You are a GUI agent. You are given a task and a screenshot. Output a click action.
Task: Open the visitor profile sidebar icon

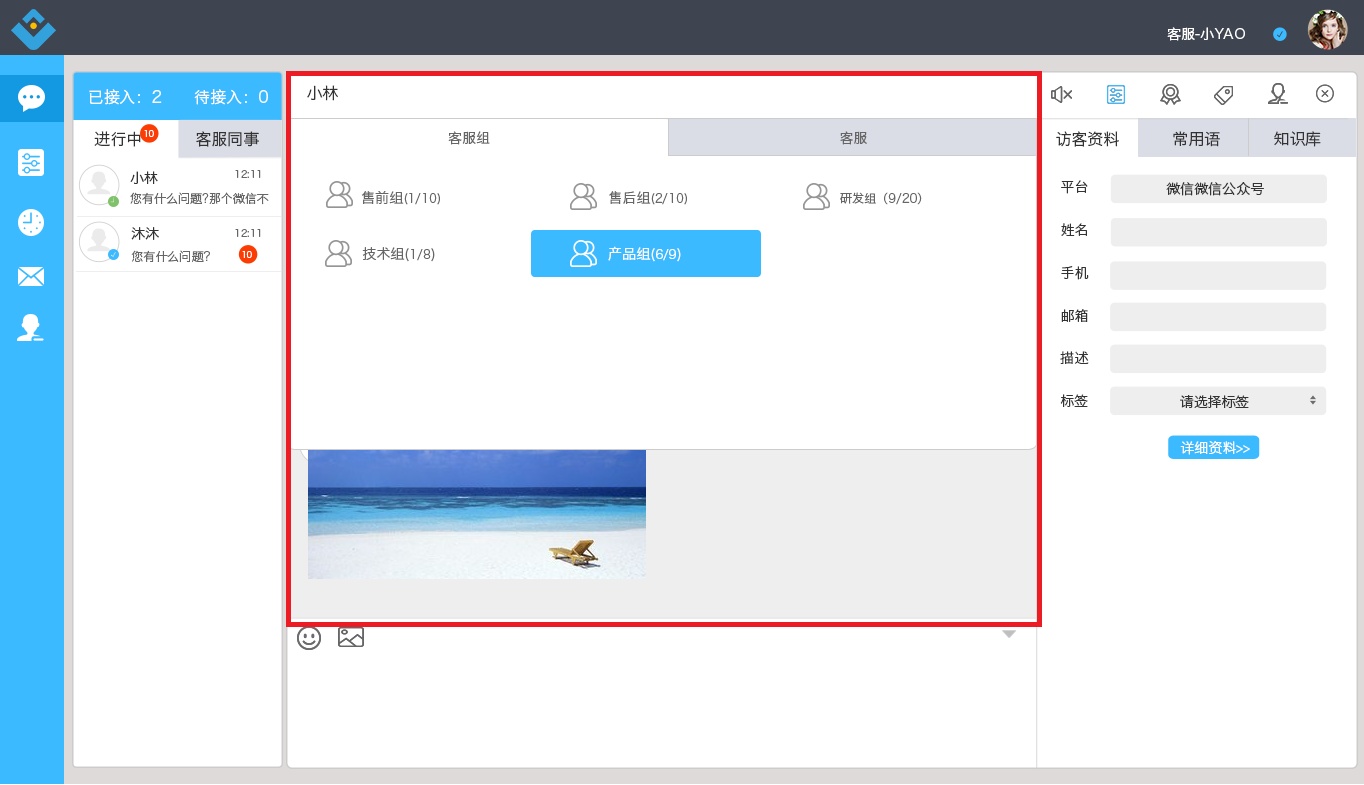point(31,328)
